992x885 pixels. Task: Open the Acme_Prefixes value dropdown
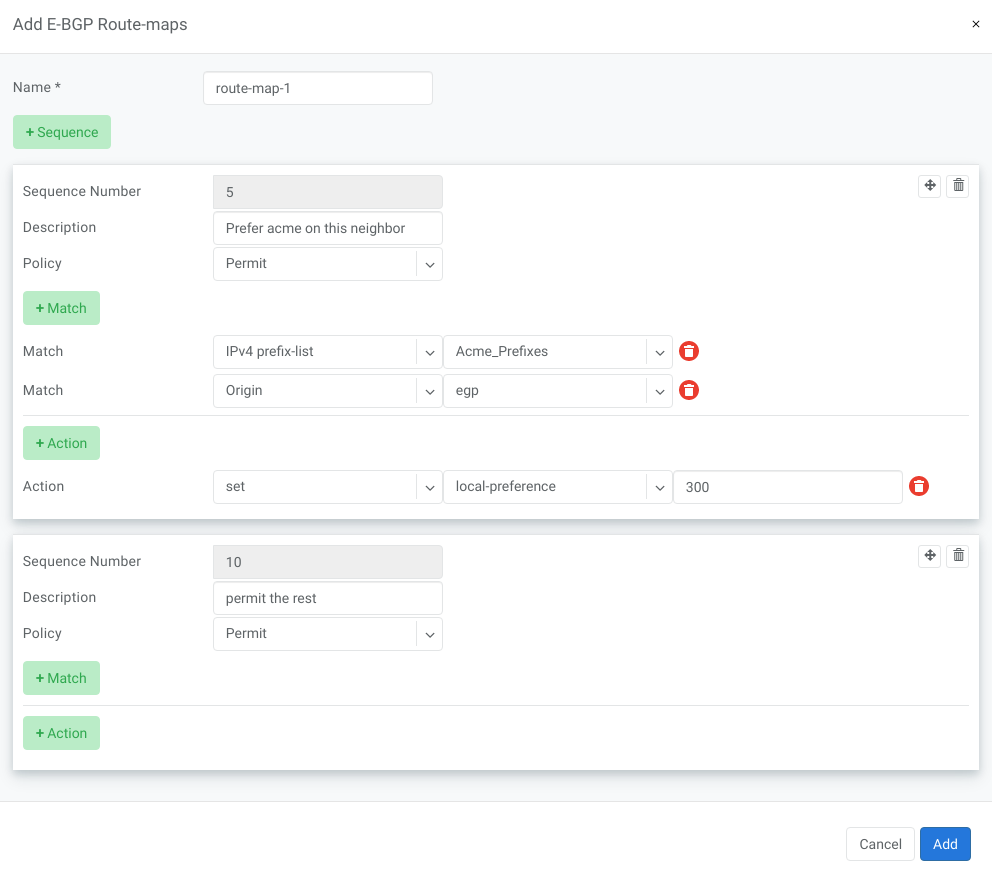click(x=557, y=351)
